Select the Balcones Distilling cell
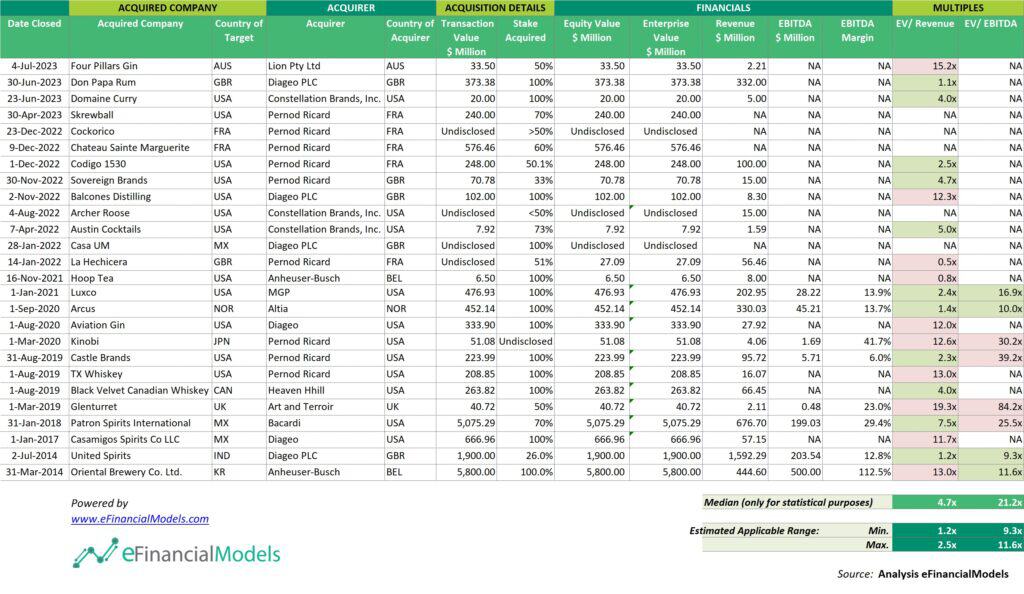This screenshot has width=1024, height=594. pyautogui.click(x=140, y=196)
